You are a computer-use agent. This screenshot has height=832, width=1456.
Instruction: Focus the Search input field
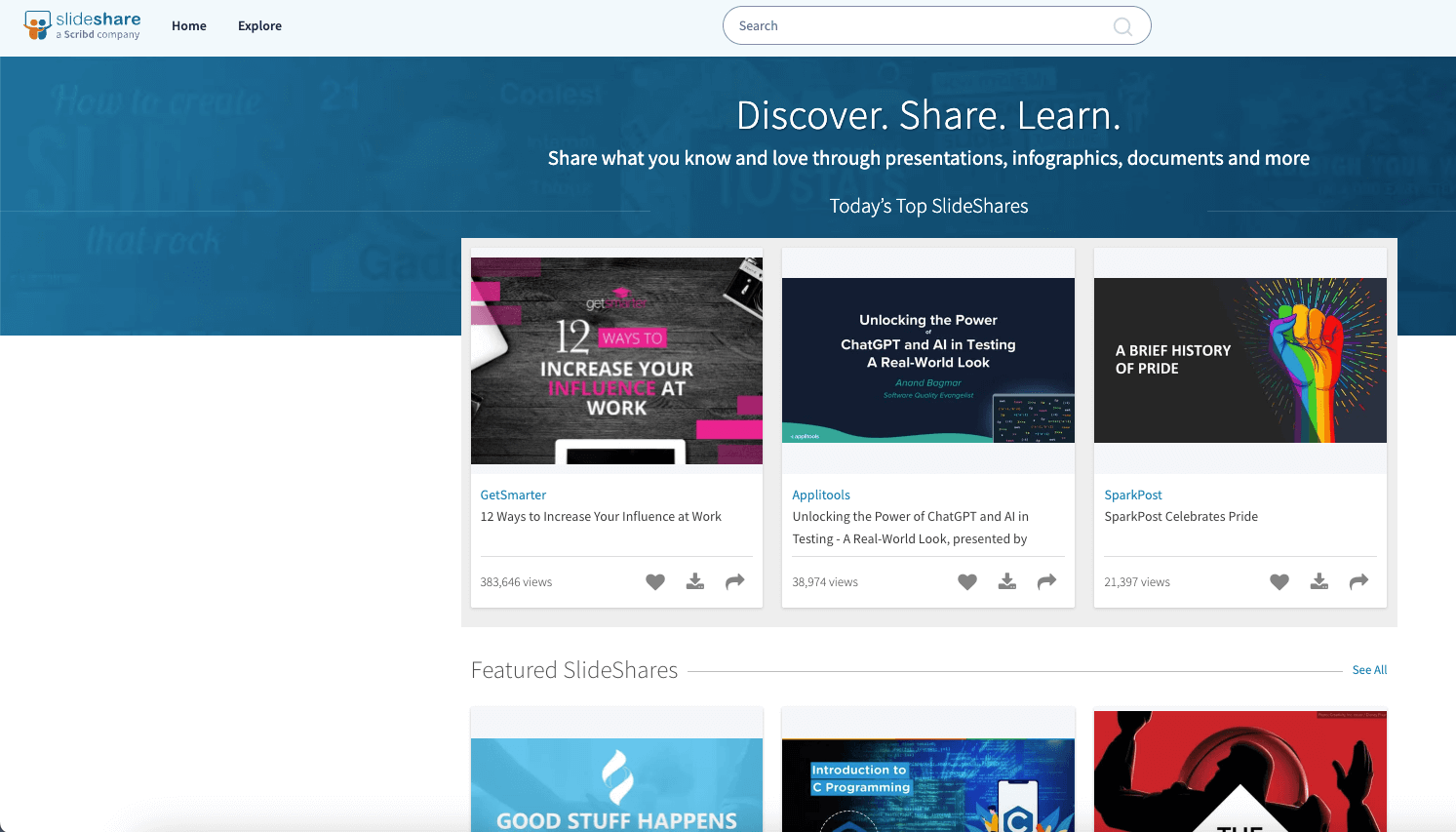pyautogui.click(x=936, y=25)
